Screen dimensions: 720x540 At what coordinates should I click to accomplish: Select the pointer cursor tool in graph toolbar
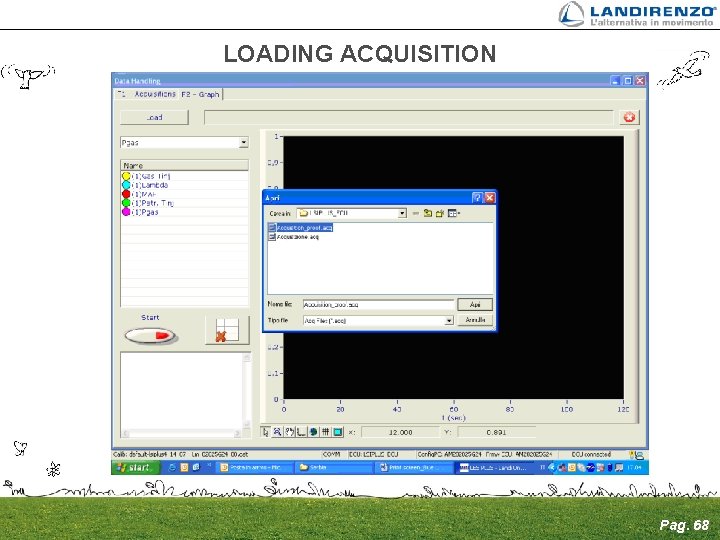(x=265, y=432)
